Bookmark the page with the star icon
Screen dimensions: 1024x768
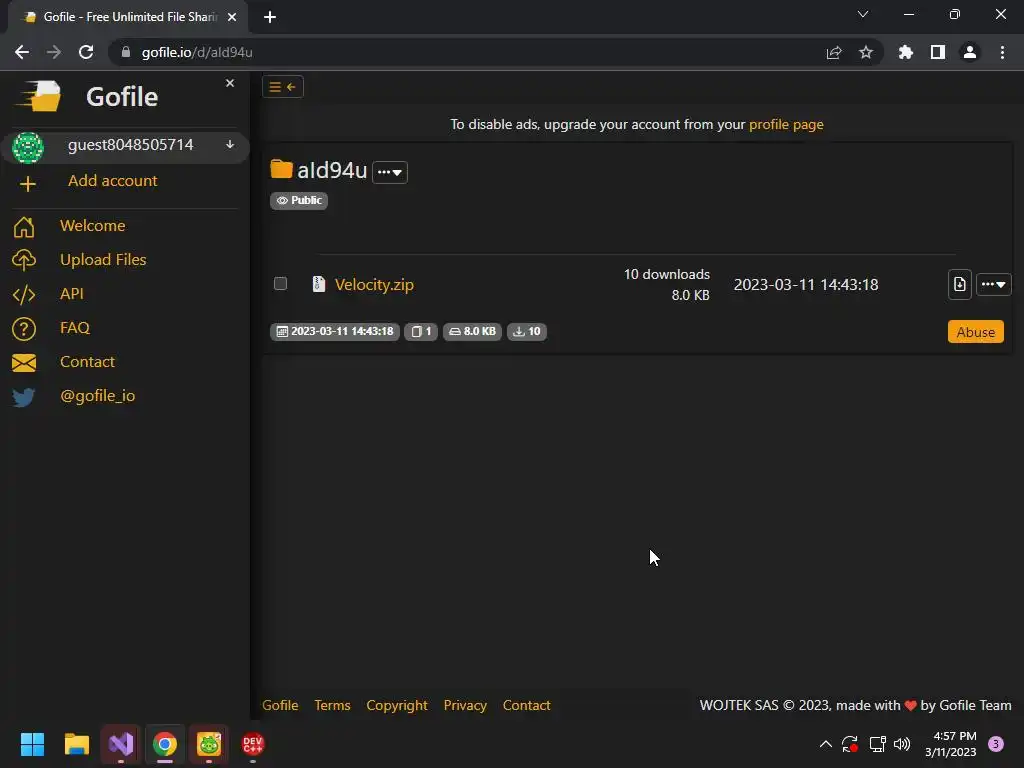866,52
